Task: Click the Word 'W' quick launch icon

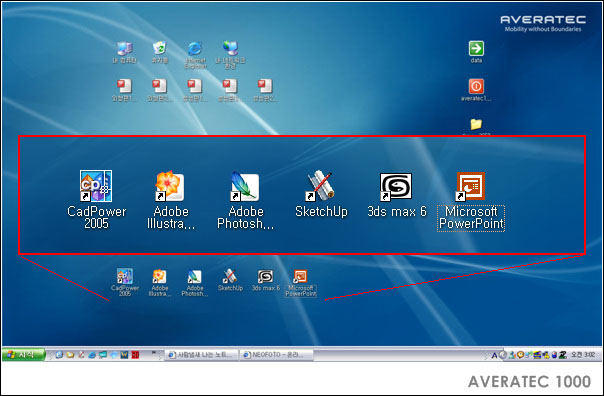Action: 124,355
